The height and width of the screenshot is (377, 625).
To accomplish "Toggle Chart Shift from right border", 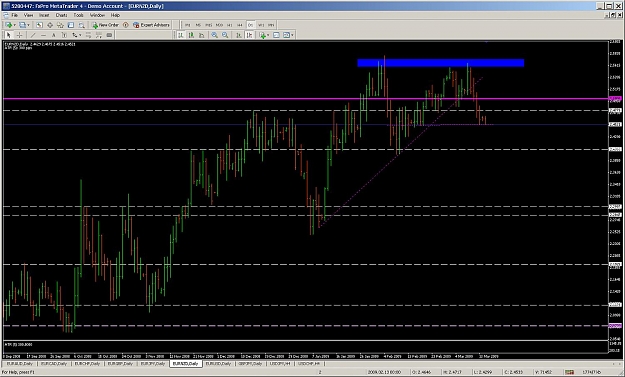I will 250,35.
